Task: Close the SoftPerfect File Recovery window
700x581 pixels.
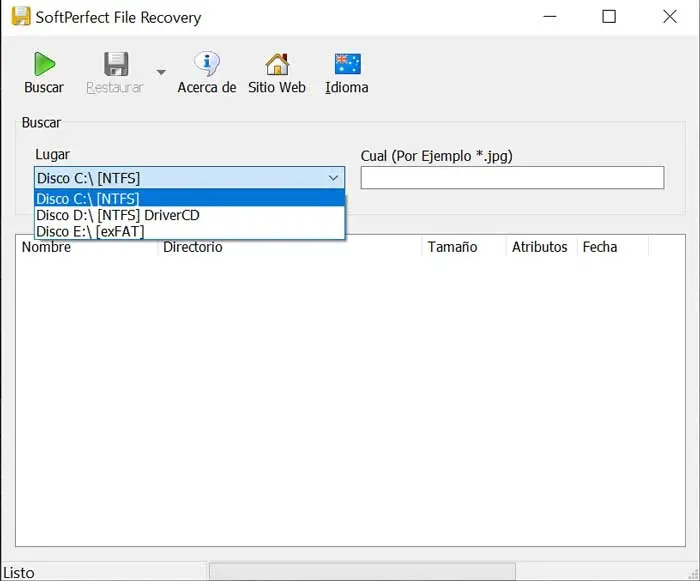Action: click(669, 17)
